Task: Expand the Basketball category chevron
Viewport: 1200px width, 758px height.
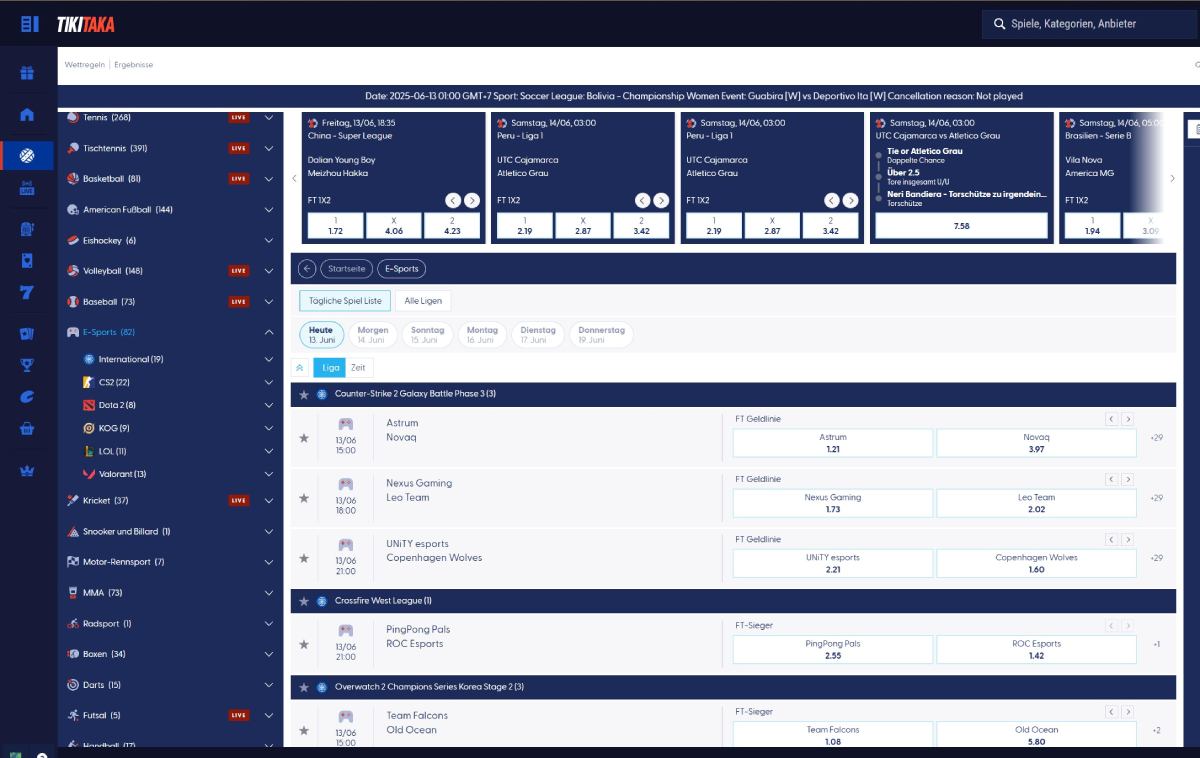Action: [x=268, y=179]
